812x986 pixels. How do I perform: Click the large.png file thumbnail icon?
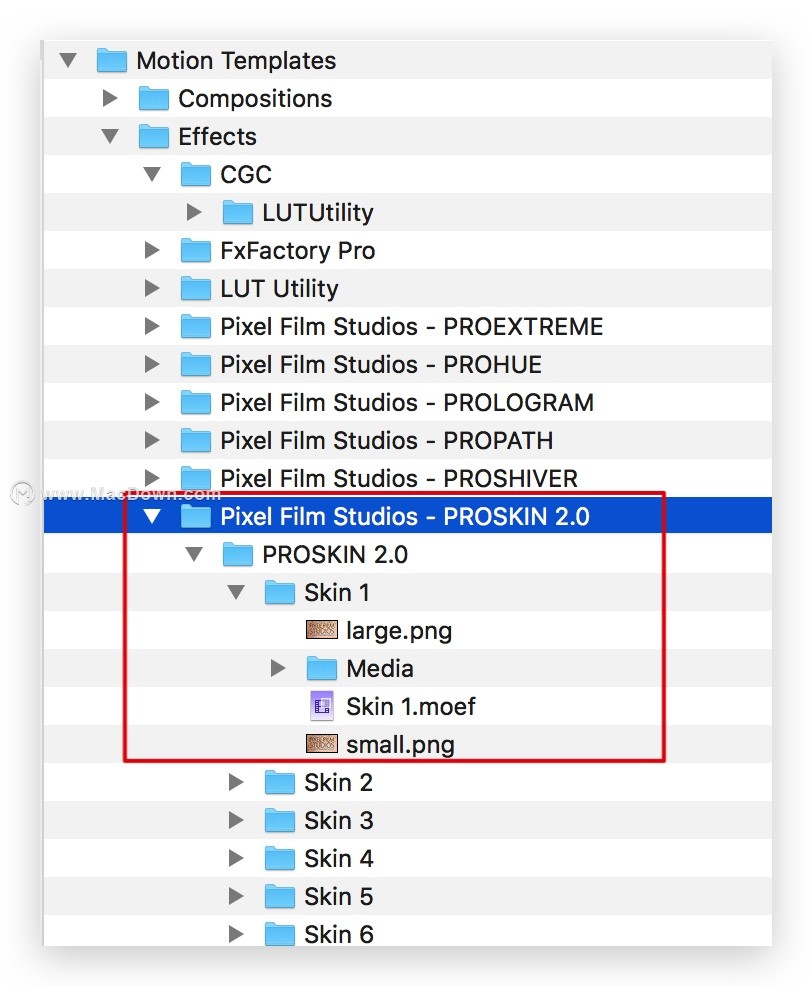(x=321, y=630)
